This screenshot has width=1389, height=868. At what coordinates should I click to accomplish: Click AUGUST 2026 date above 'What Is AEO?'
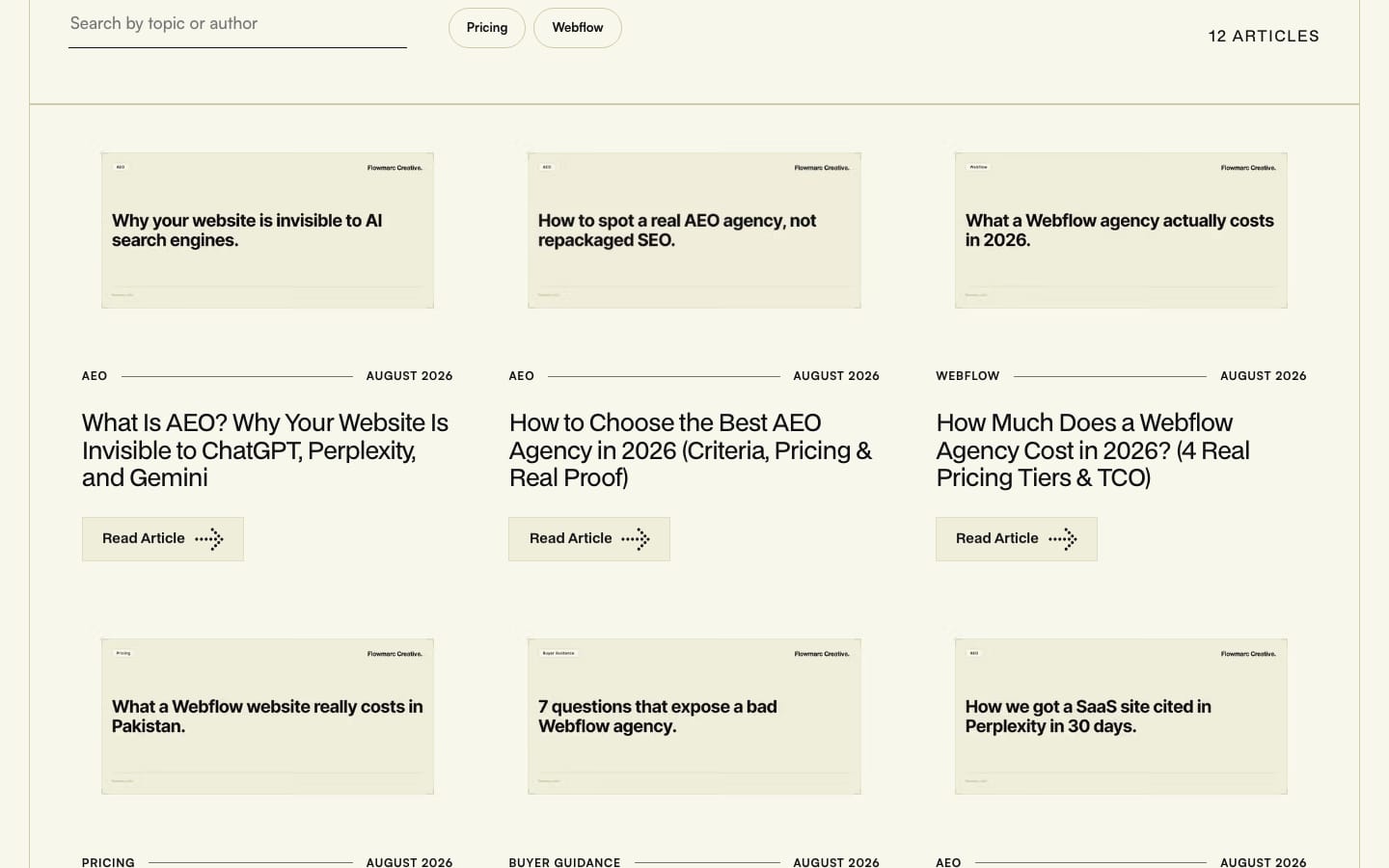(x=409, y=376)
